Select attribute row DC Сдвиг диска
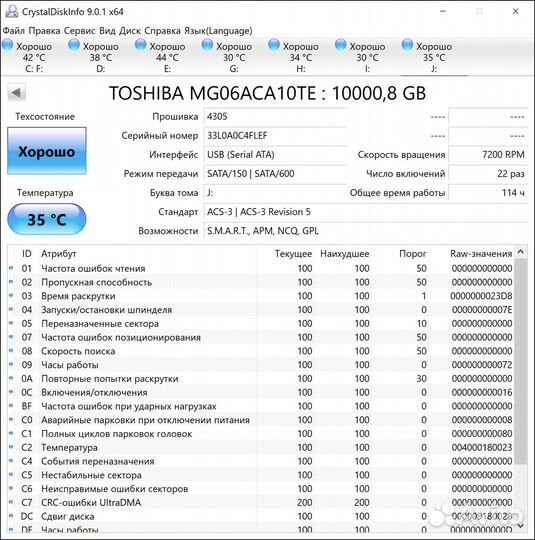The height and width of the screenshot is (540, 535). coord(261,516)
